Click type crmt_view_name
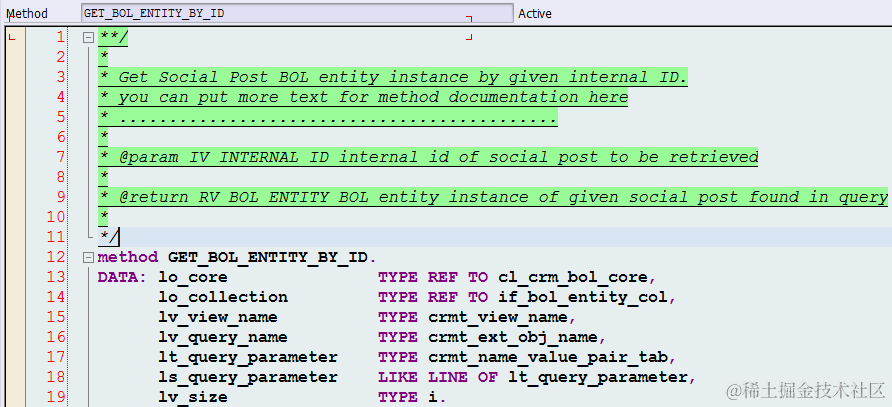The height and width of the screenshot is (407, 892). pos(498,317)
